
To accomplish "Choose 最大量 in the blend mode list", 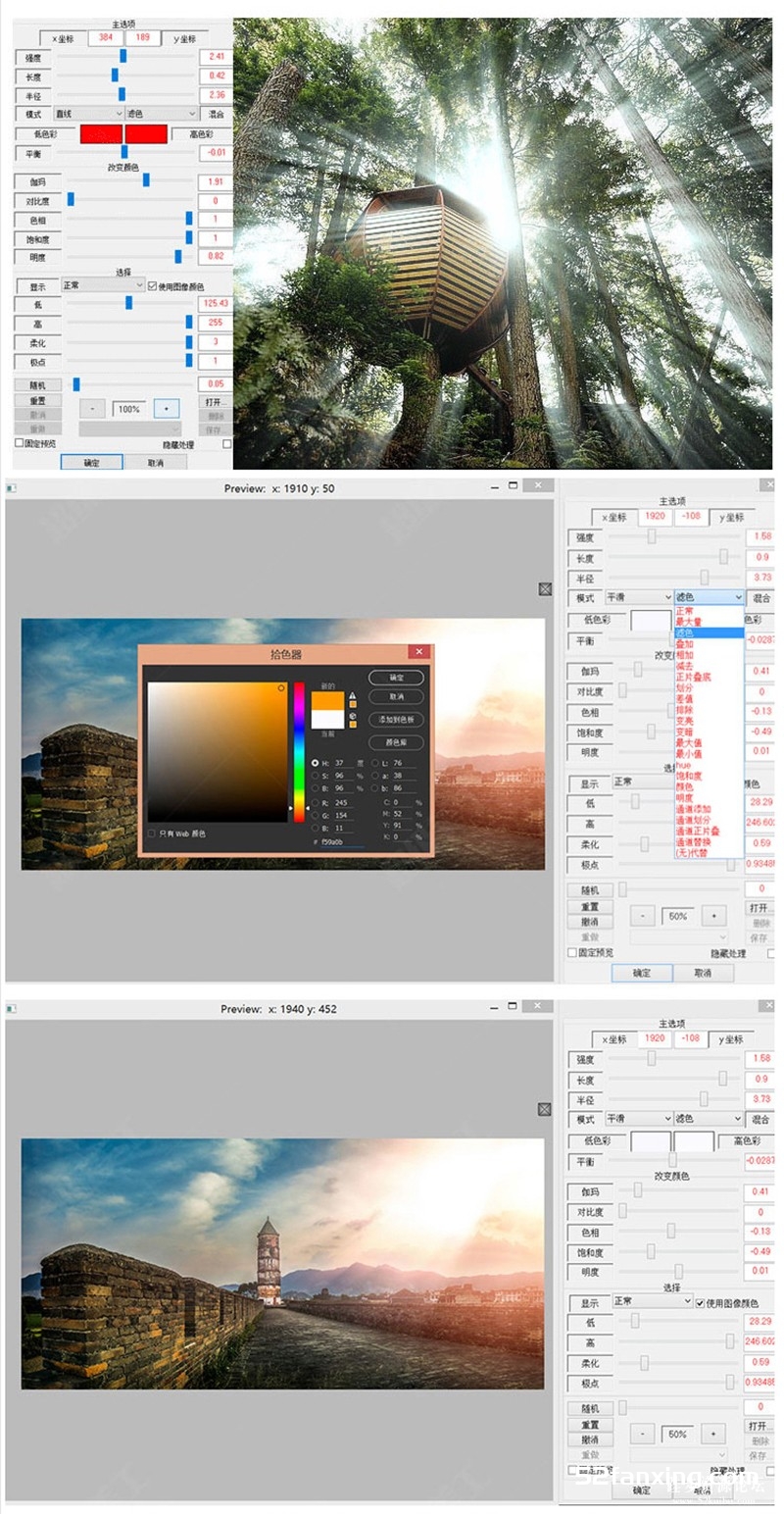I will (709, 622).
